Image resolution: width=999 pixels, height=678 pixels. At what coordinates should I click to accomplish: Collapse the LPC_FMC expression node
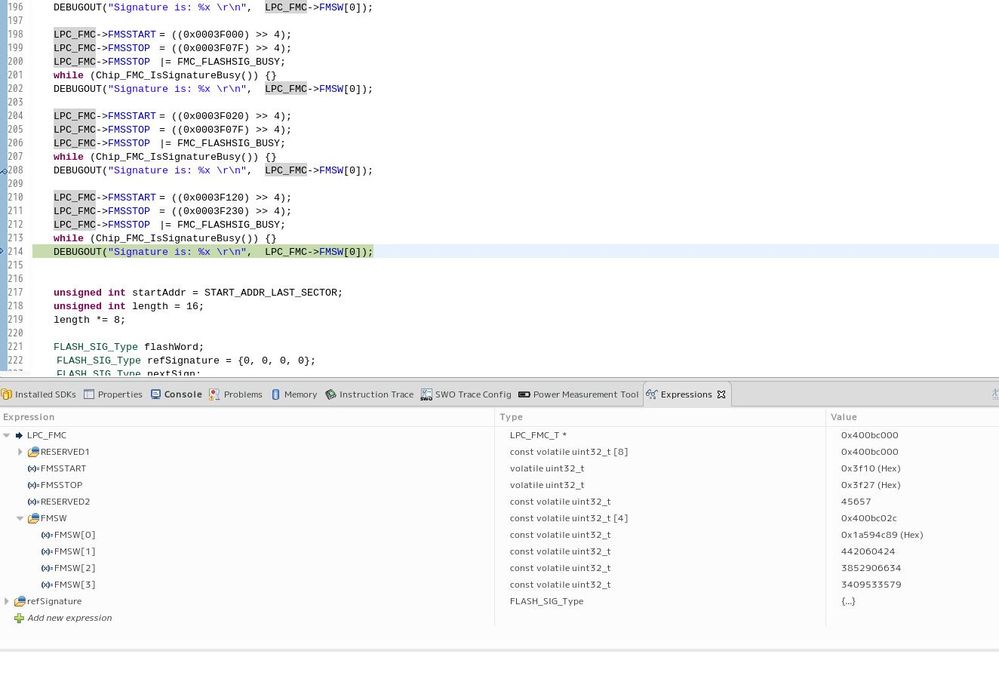point(6,435)
